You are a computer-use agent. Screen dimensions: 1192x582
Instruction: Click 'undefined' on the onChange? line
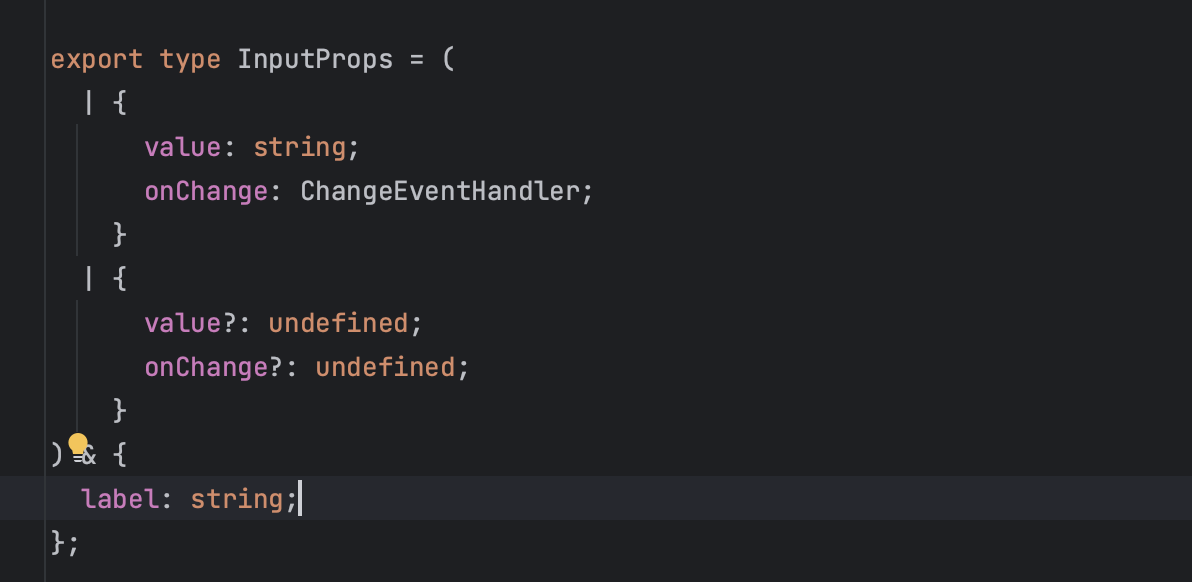(385, 368)
